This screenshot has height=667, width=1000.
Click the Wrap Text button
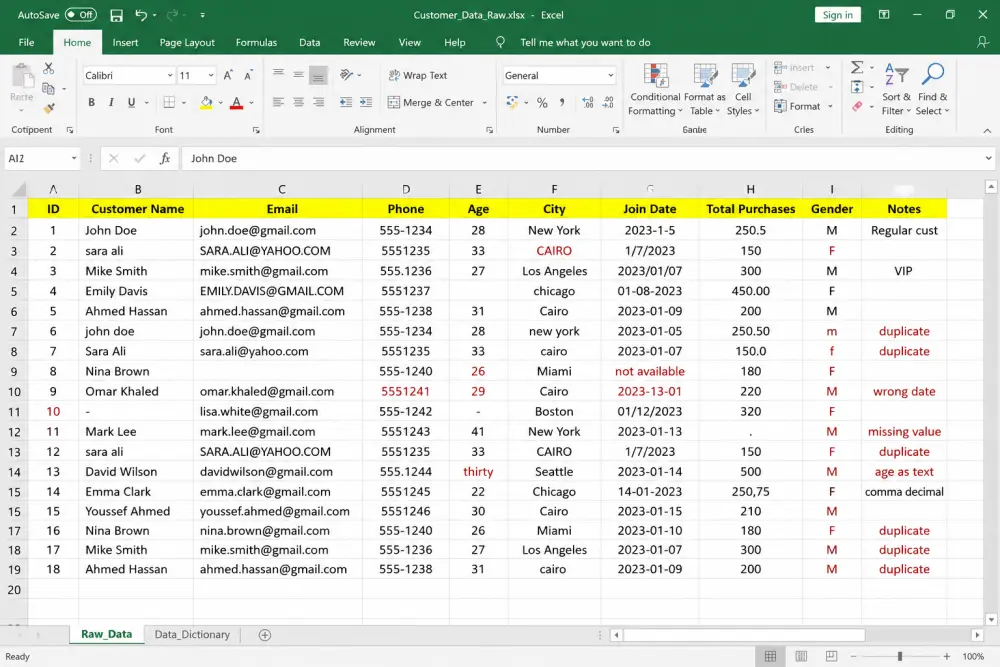418,75
